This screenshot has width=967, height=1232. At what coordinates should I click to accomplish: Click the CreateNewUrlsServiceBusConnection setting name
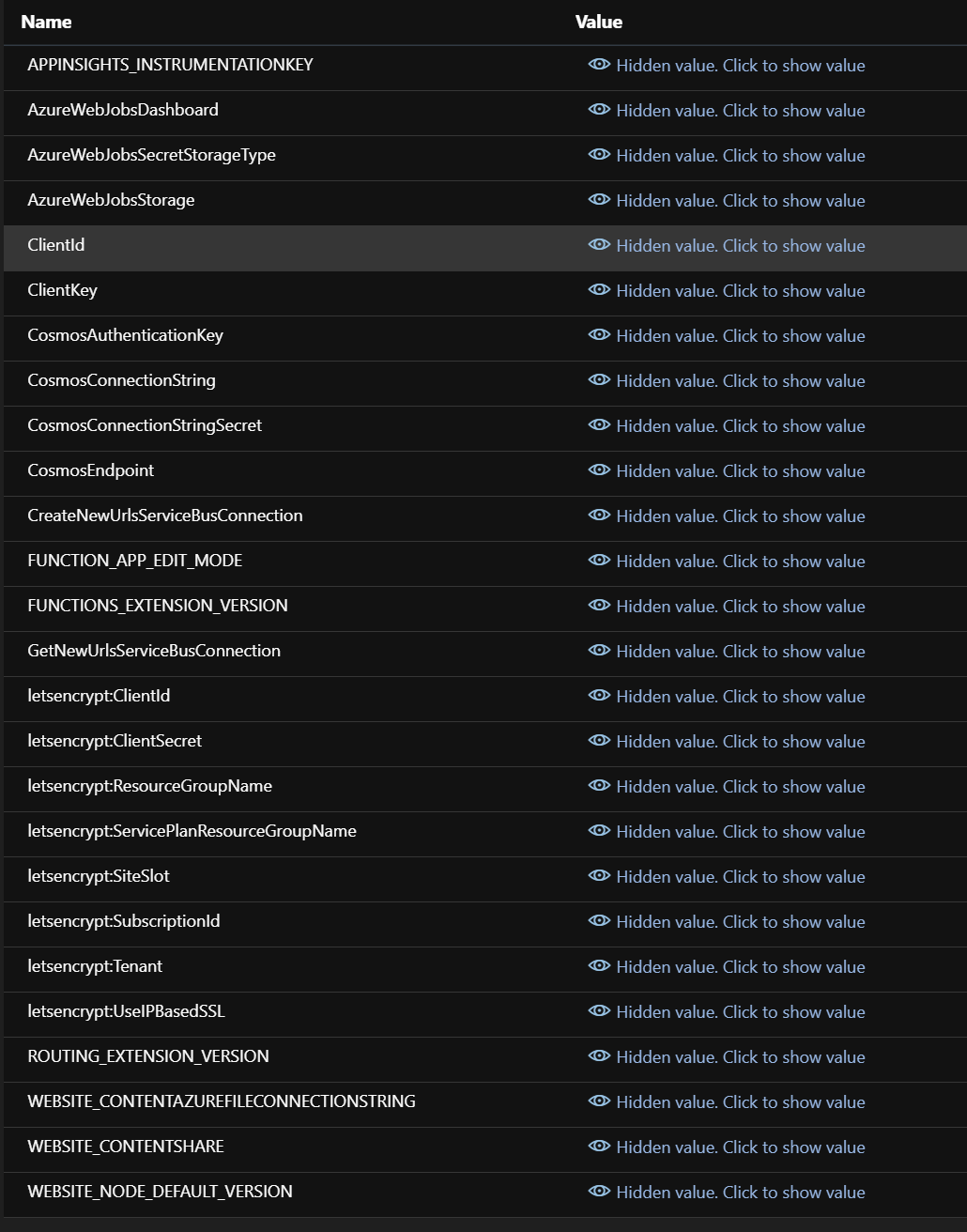tap(165, 516)
